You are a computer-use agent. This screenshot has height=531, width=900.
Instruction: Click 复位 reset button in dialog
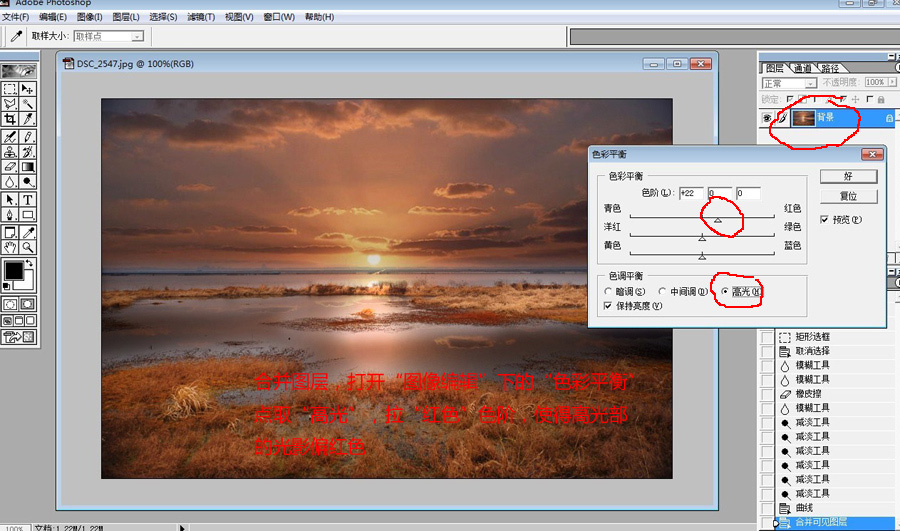click(x=848, y=196)
